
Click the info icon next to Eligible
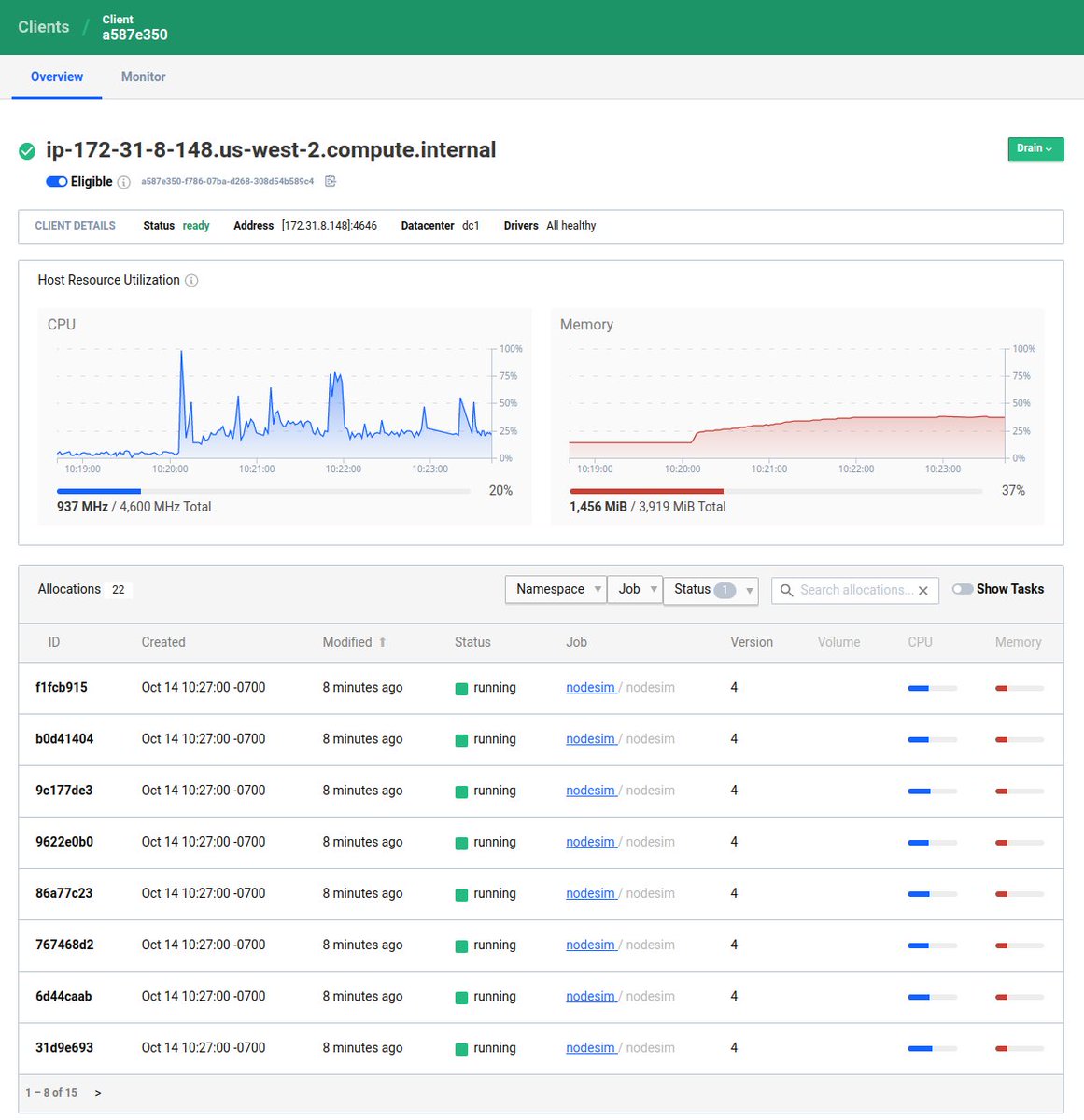(x=123, y=182)
